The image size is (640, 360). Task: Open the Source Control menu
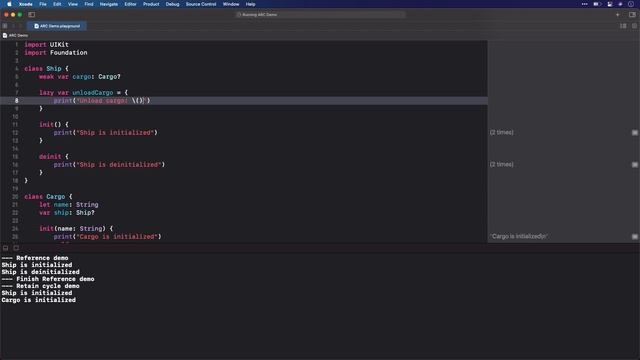(201, 4)
